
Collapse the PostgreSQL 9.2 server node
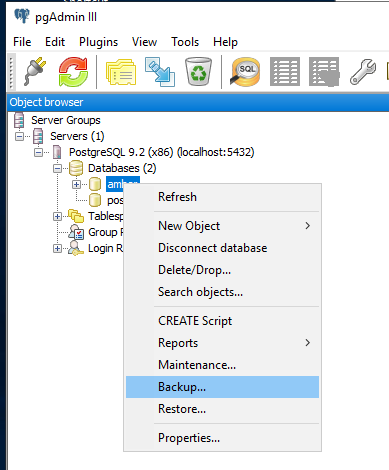pyautogui.click(x=39, y=152)
